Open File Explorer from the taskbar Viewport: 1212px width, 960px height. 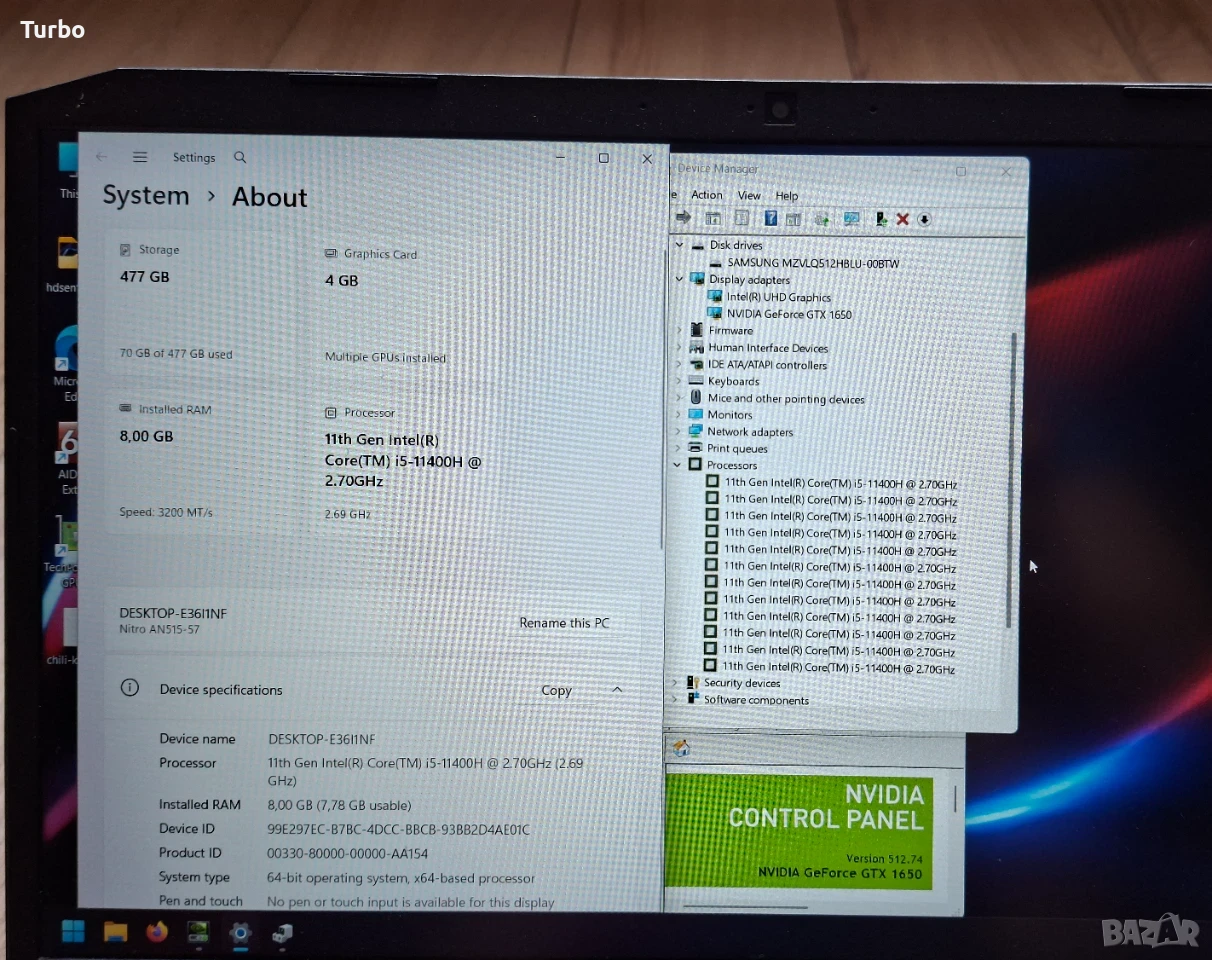click(116, 933)
